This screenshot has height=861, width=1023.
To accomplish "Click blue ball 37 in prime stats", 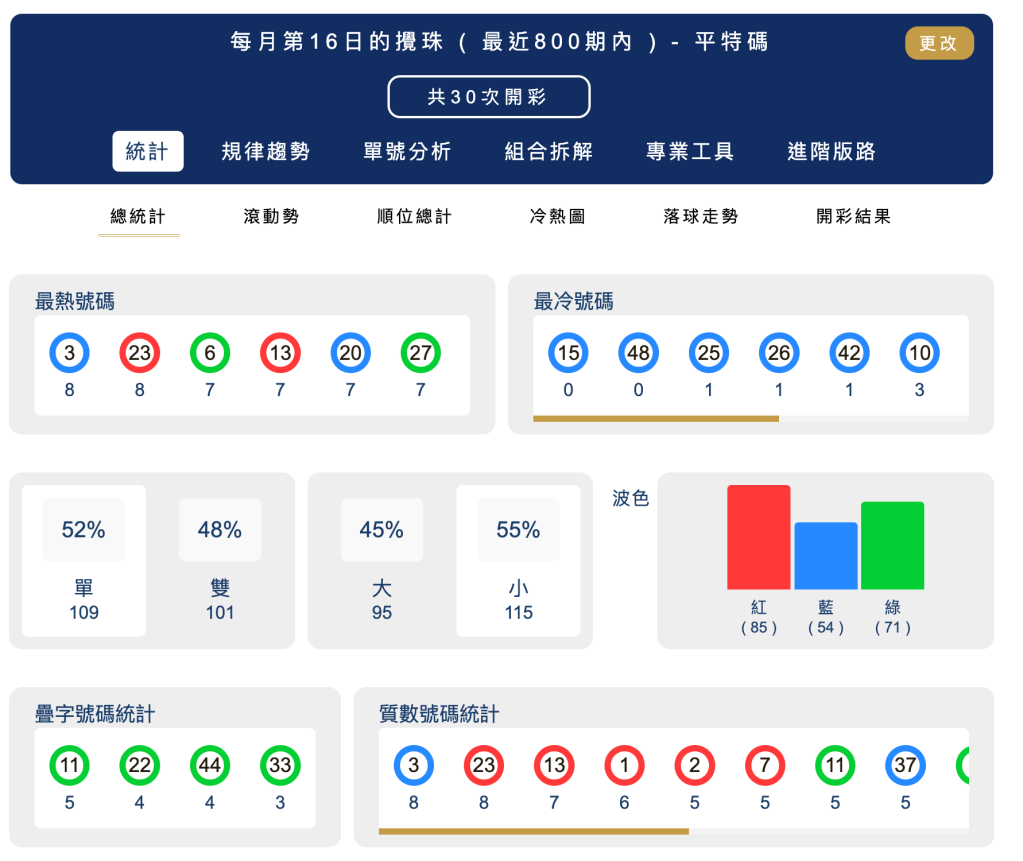I will coord(905,765).
